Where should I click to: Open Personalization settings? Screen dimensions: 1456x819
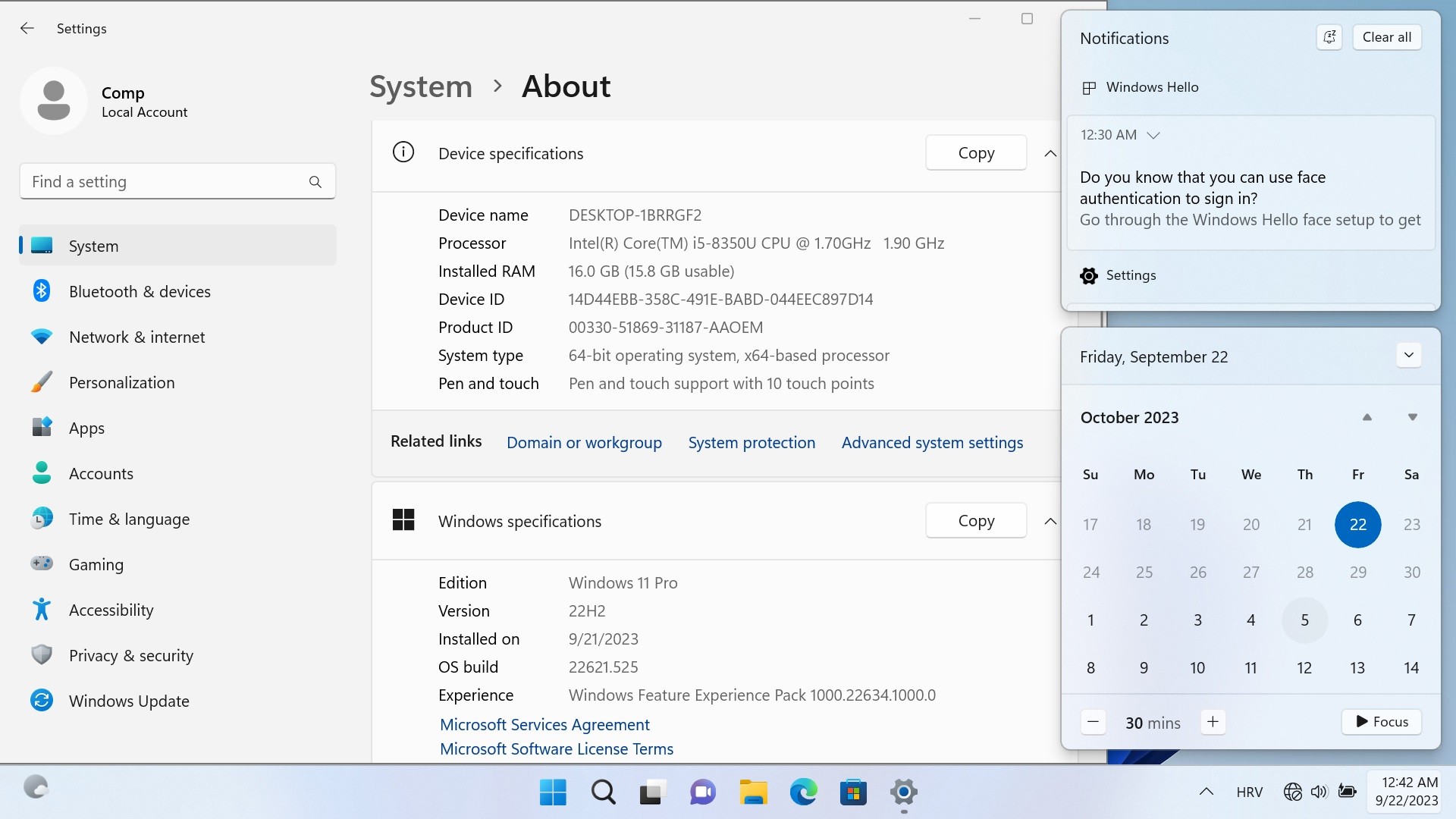pyautogui.click(x=177, y=382)
